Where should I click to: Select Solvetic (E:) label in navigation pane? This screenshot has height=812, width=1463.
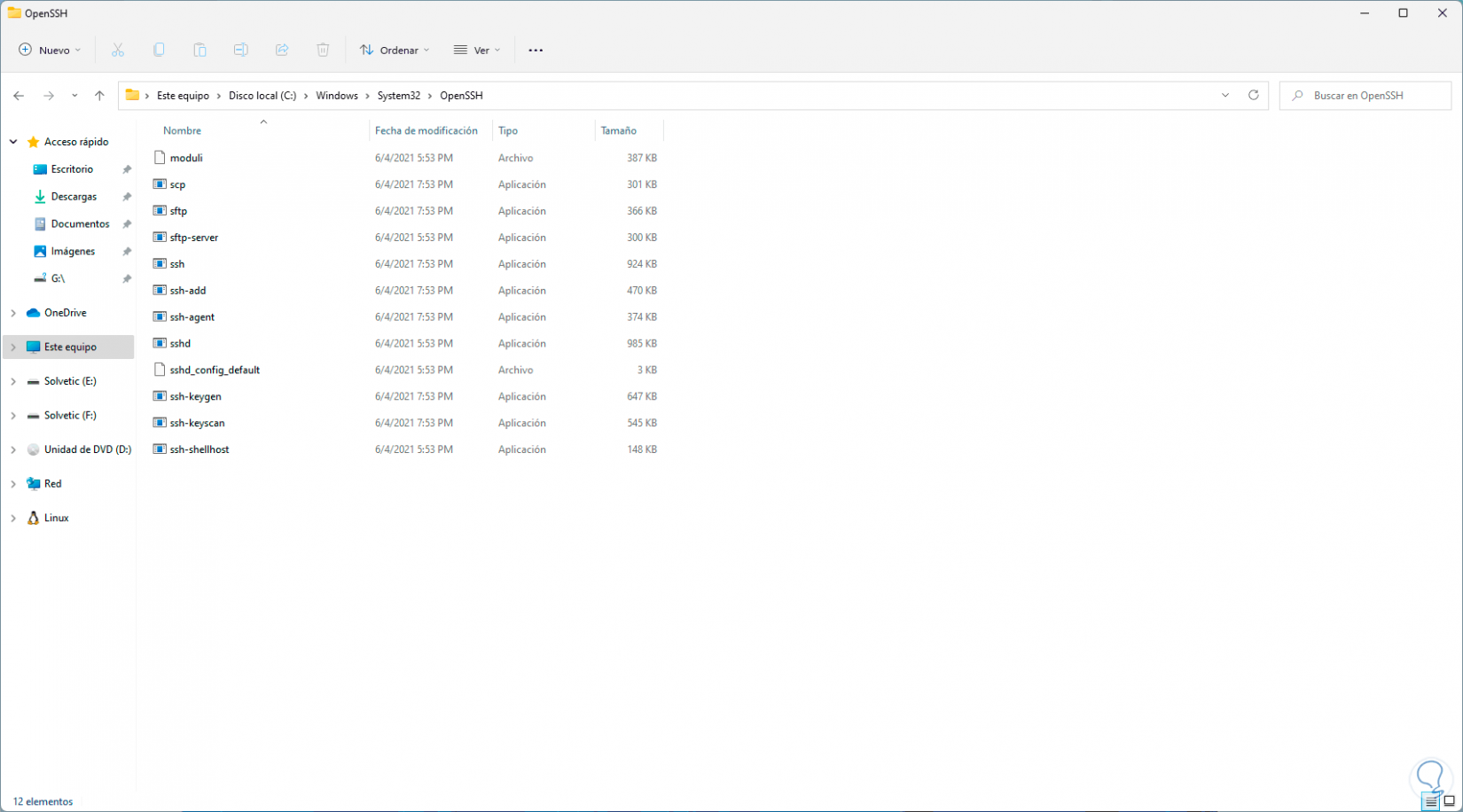tap(70, 381)
